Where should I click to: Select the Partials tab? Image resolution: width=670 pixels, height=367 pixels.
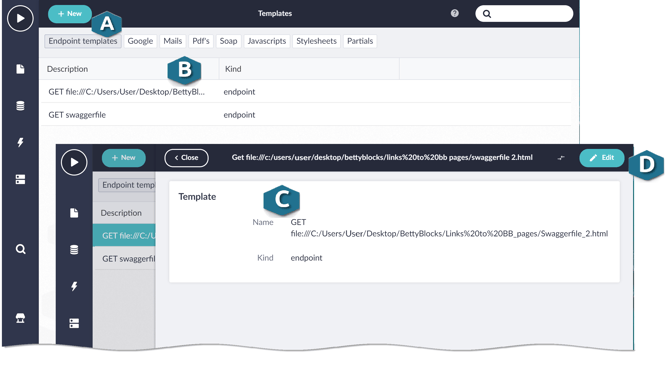click(x=360, y=41)
